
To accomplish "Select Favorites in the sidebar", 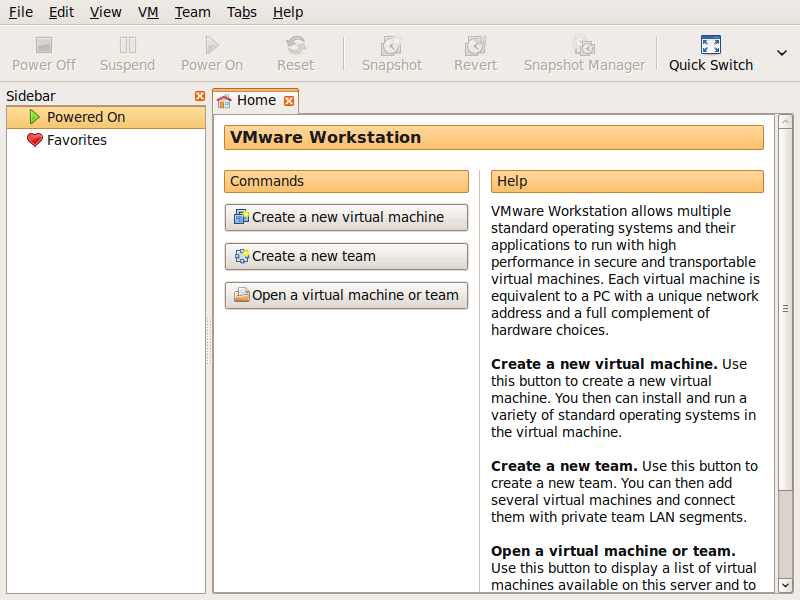I will 106,140.
